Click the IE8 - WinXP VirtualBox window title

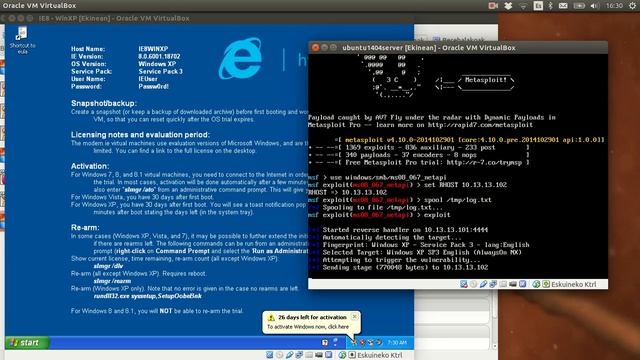pyautogui.click(x=114, y=18)
